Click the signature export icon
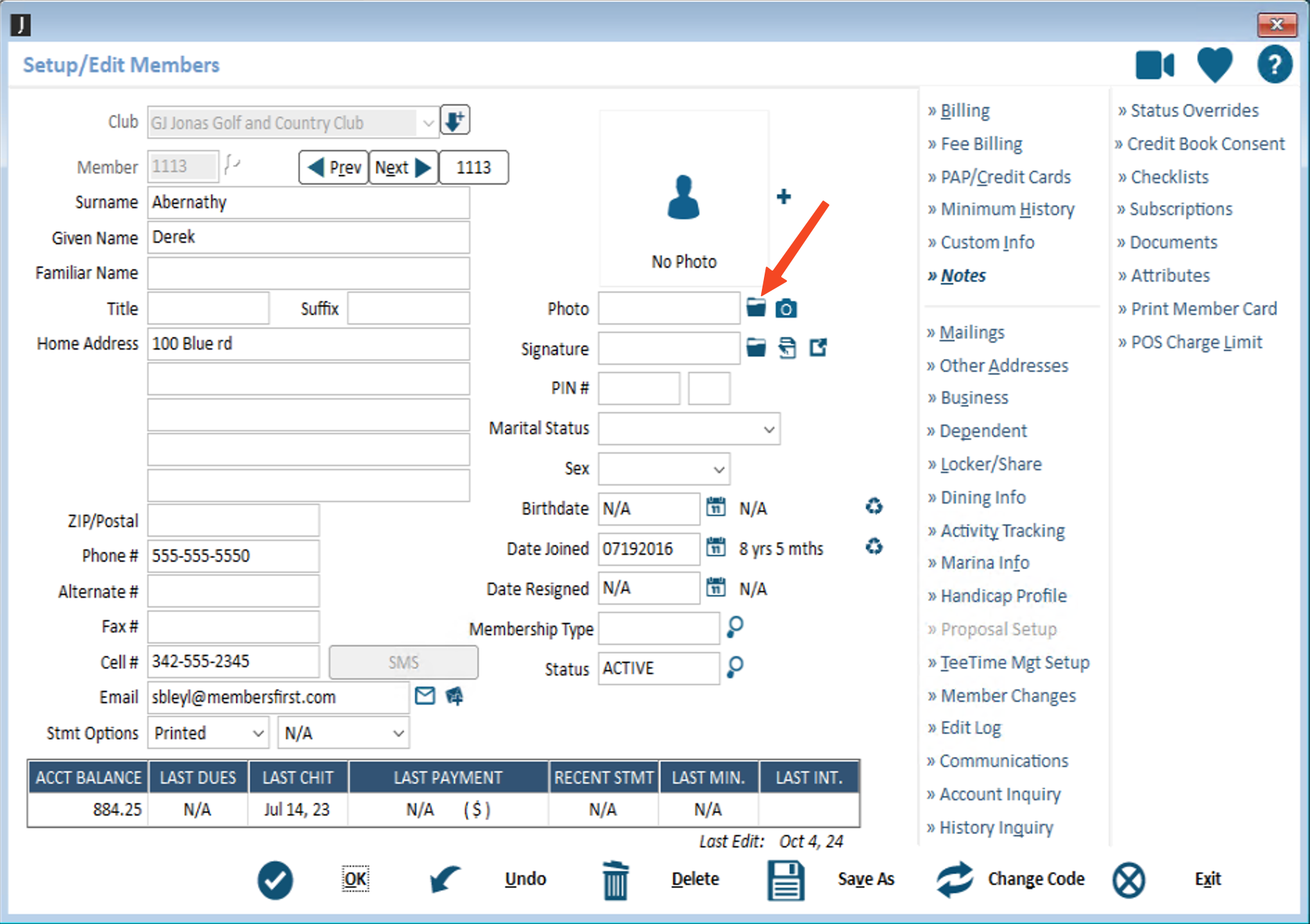Viewport: 1310px width, 924px height. 819,348
